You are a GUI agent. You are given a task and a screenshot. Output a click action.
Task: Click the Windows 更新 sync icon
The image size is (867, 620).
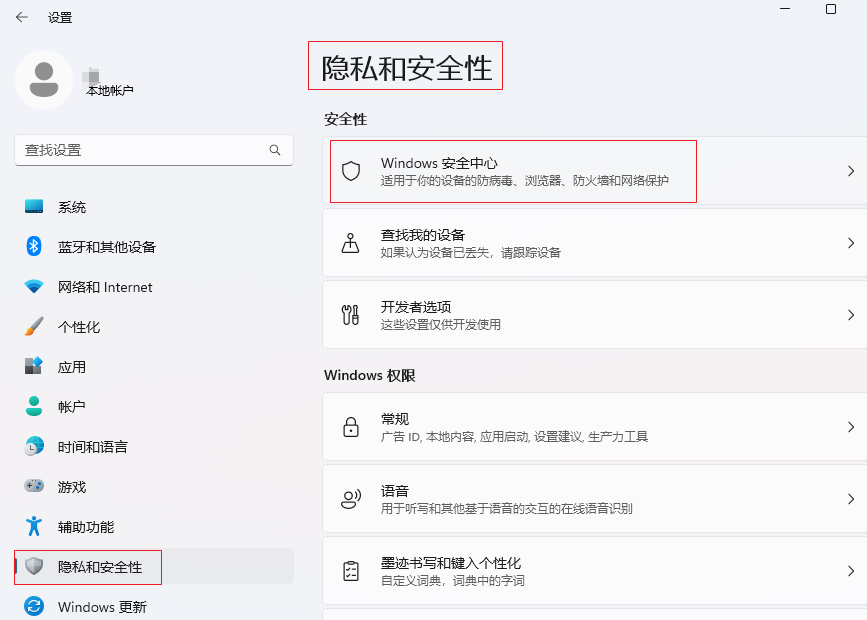[x=34, y=606]
